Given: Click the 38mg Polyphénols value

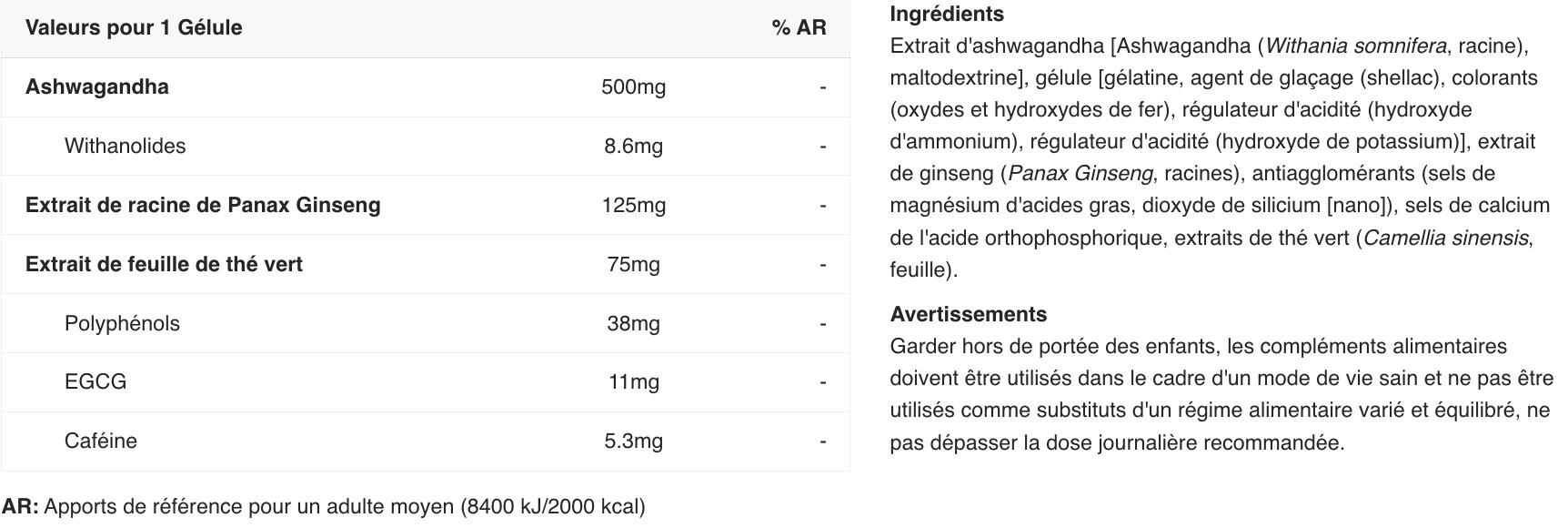Looking at the screenshot, I should point(633,323).
